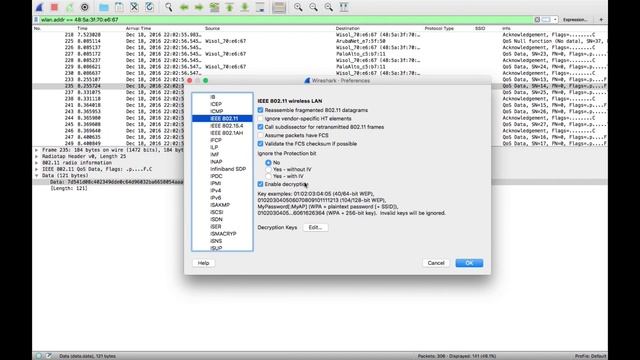Restart the current capture
Viewport: 640px width, 360px height.
[69, 7]
